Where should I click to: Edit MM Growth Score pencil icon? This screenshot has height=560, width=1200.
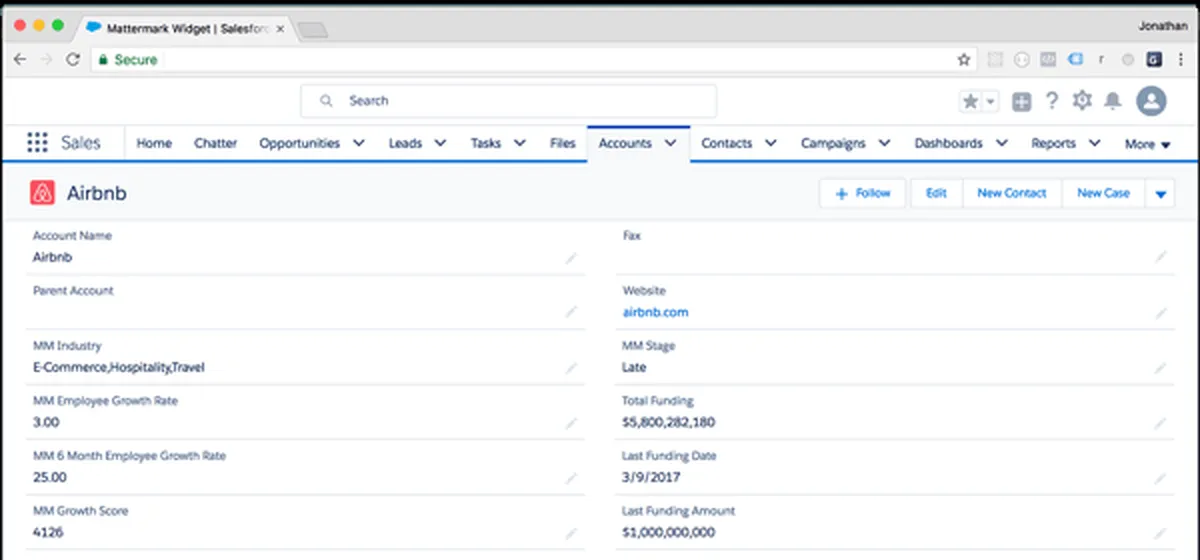tap(571, 533)
